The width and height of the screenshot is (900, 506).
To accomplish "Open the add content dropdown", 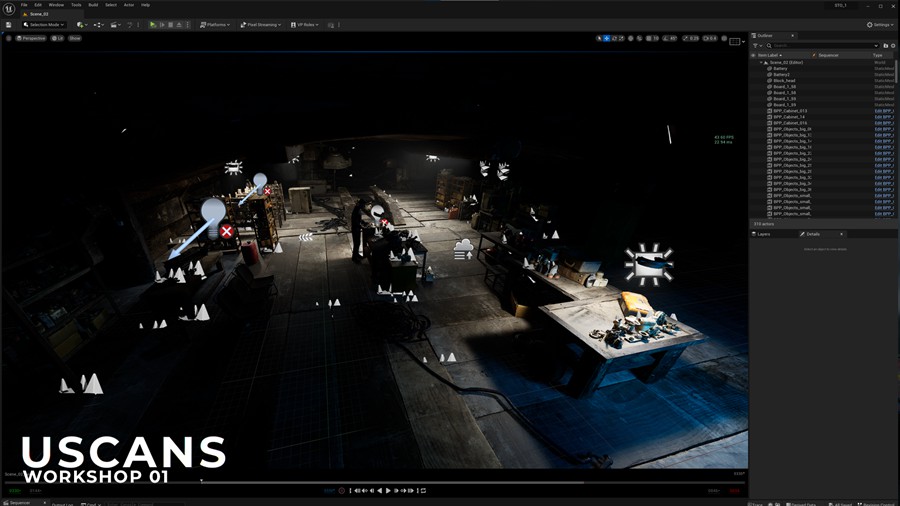I will click(82, 25).
